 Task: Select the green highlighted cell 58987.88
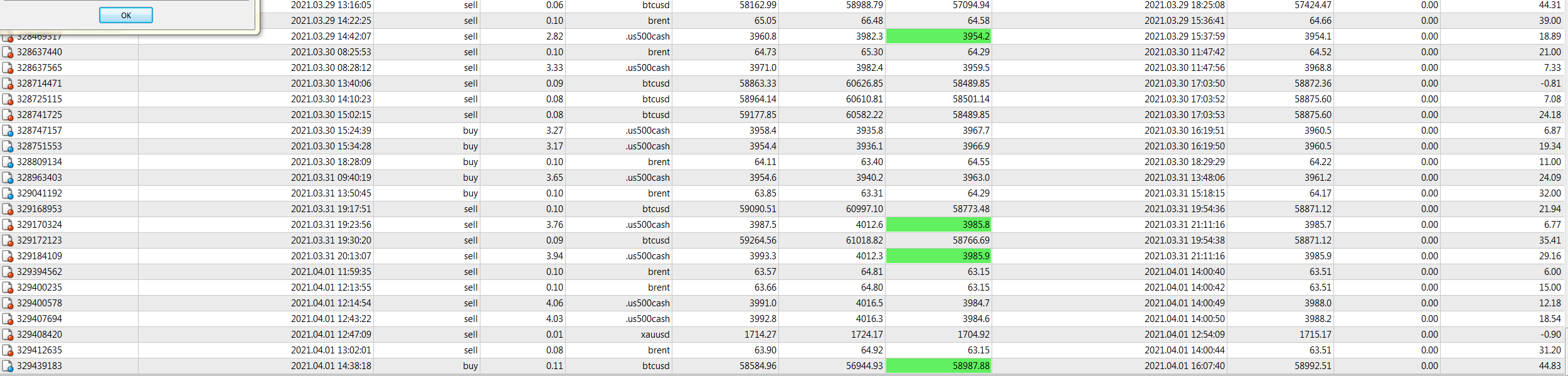coord(938,366)
